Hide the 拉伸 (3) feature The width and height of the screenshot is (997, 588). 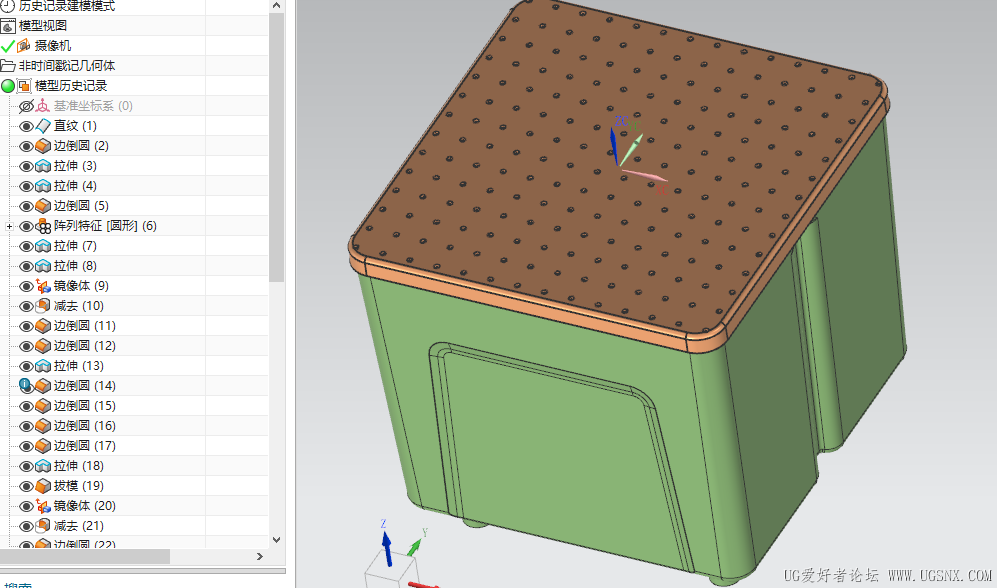pyautogui.click(x=26, y=167)
